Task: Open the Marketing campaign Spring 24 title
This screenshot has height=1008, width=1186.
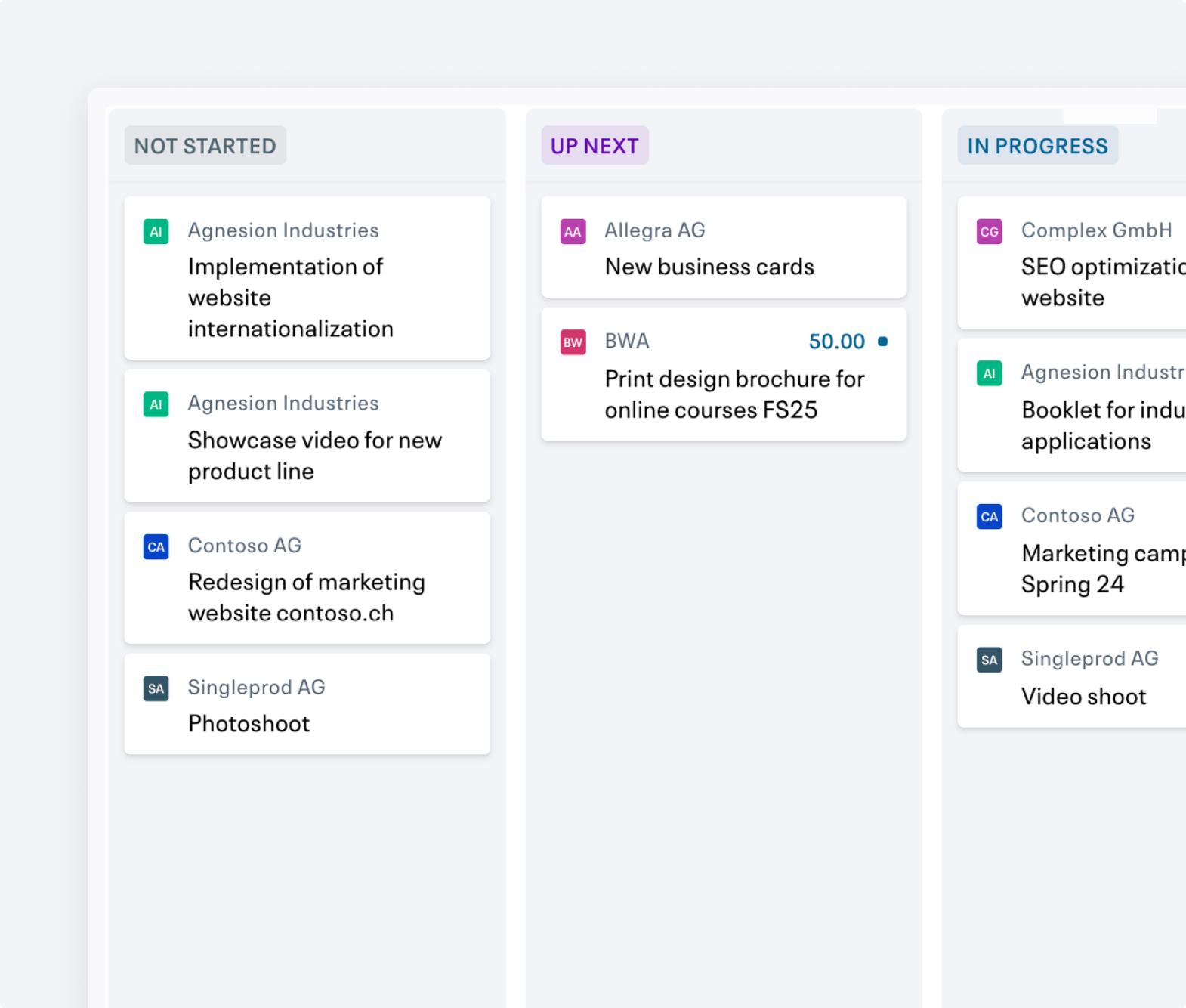Action: (1103, 569)
